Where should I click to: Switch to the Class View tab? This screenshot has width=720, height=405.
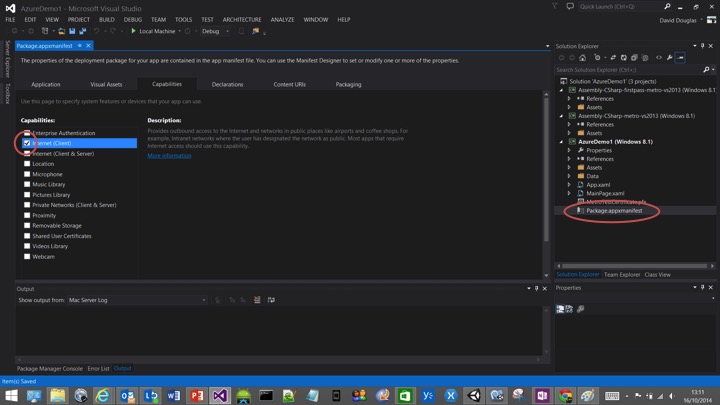(657, 275)
